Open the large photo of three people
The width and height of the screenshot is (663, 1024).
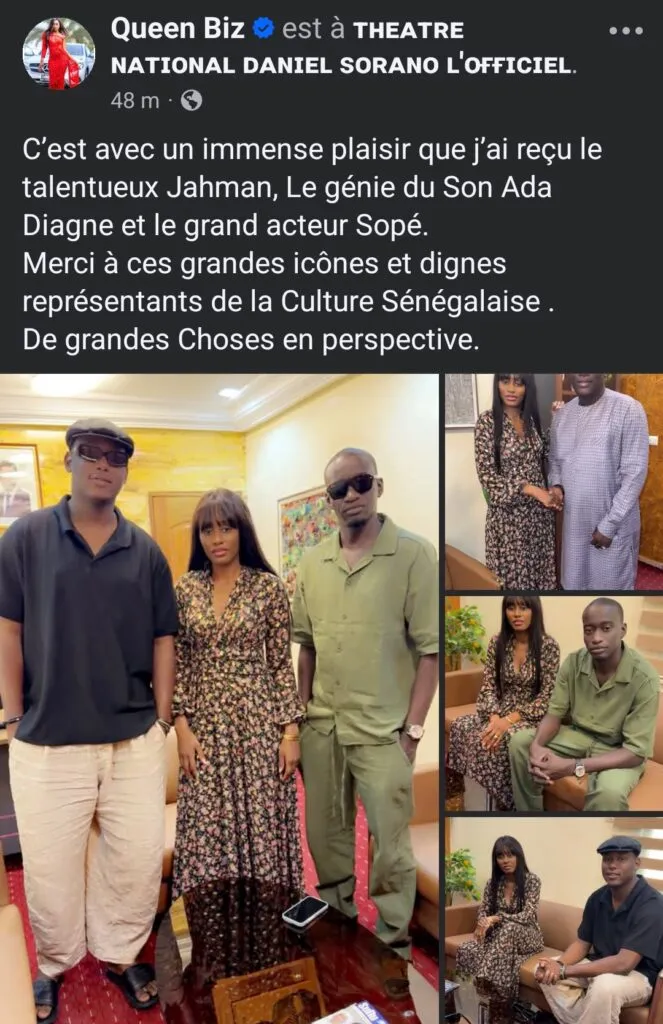[x=219, y=699]
